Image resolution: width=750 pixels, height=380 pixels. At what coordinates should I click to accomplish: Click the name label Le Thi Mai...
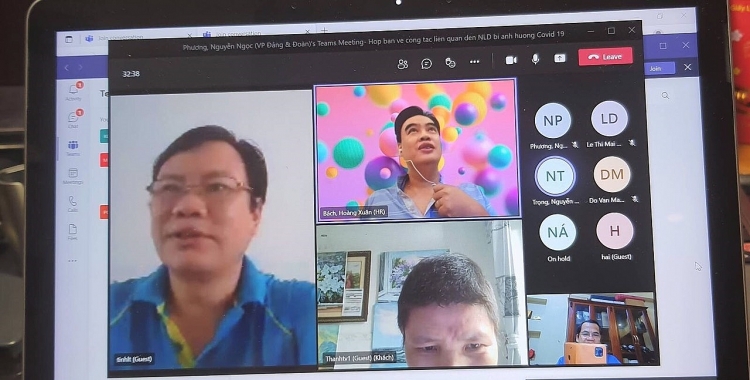tap(604, 144)
